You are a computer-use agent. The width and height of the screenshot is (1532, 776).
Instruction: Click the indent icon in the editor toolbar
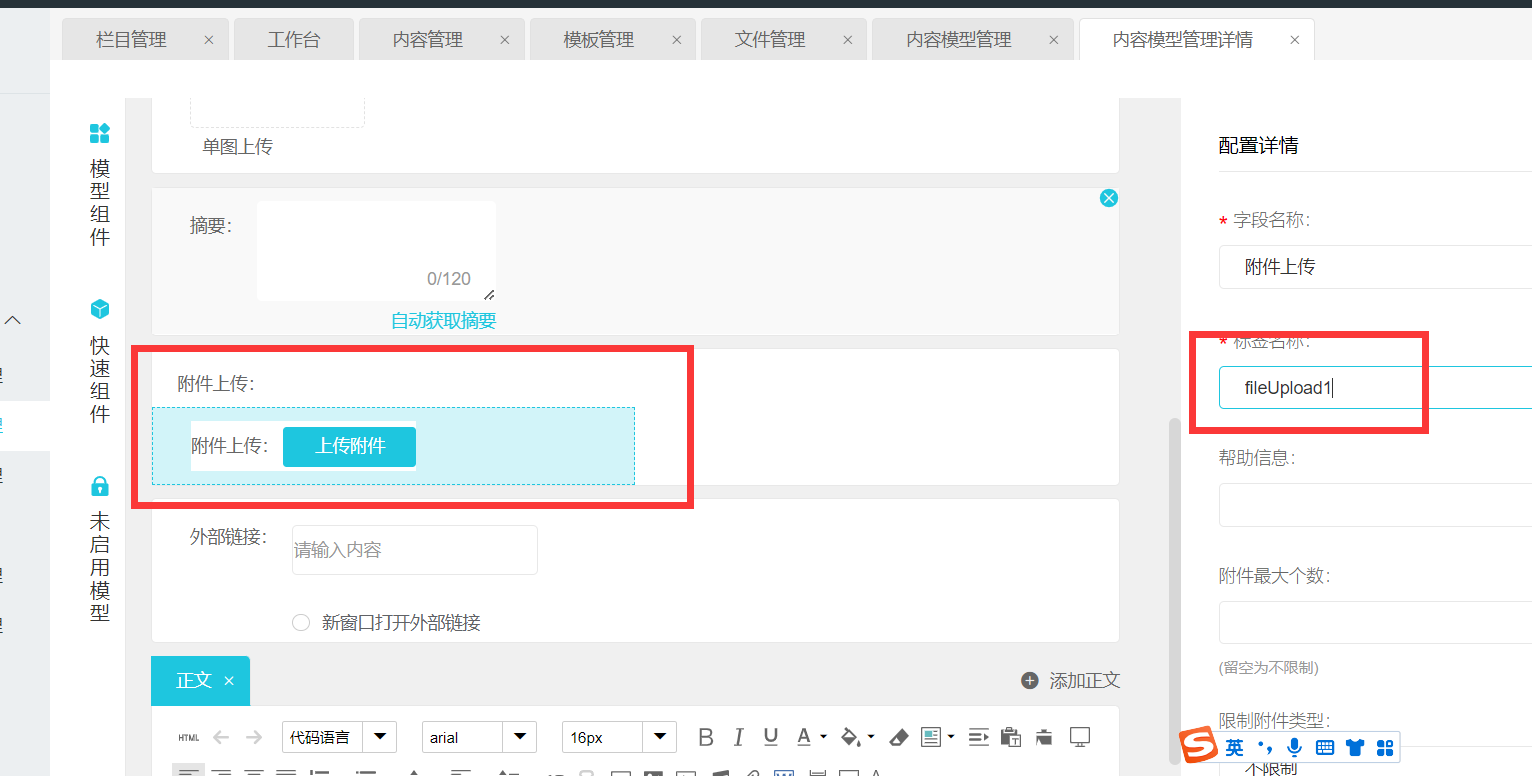pos(979,738)
